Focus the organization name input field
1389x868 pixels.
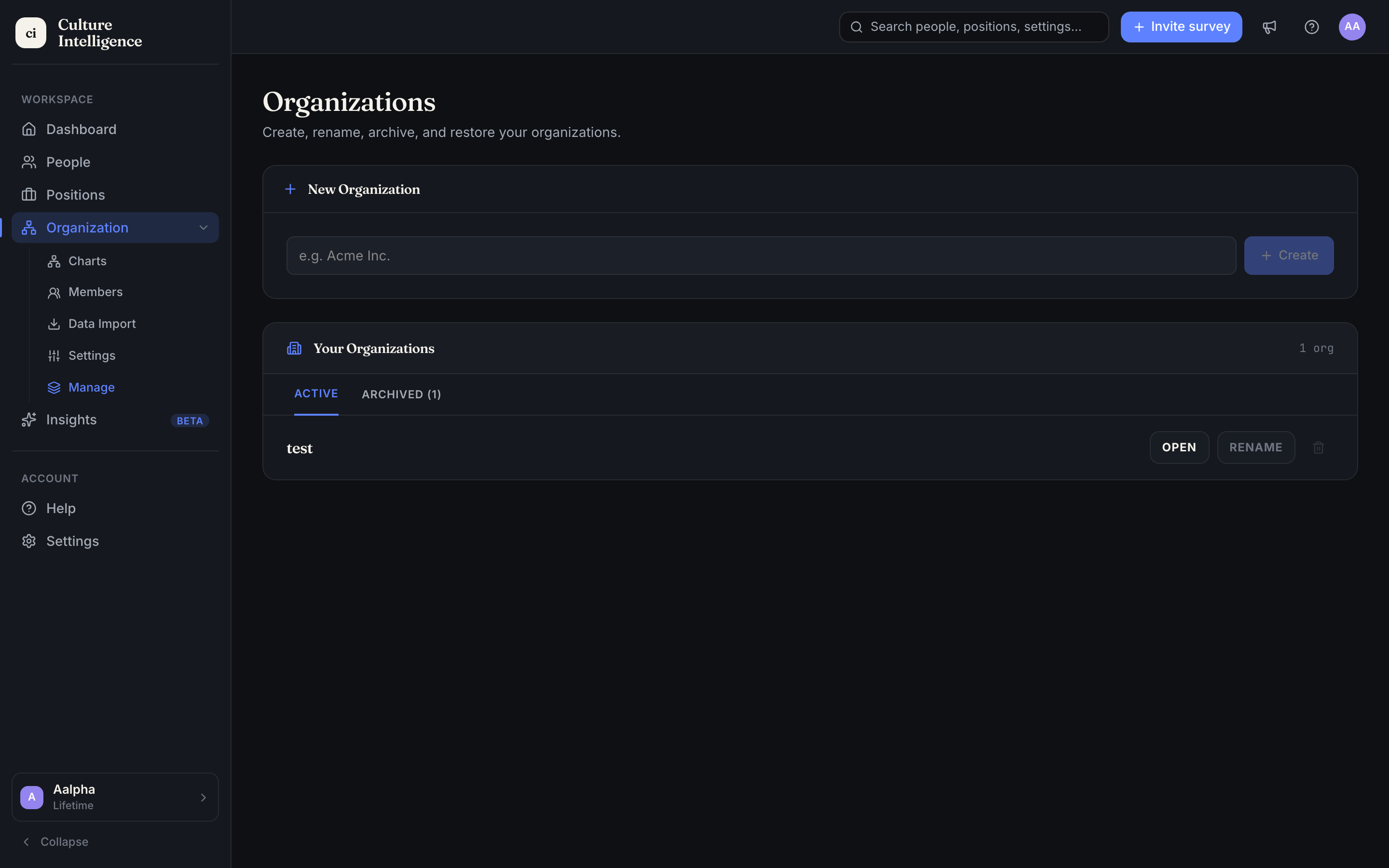(x=761, y=256)
